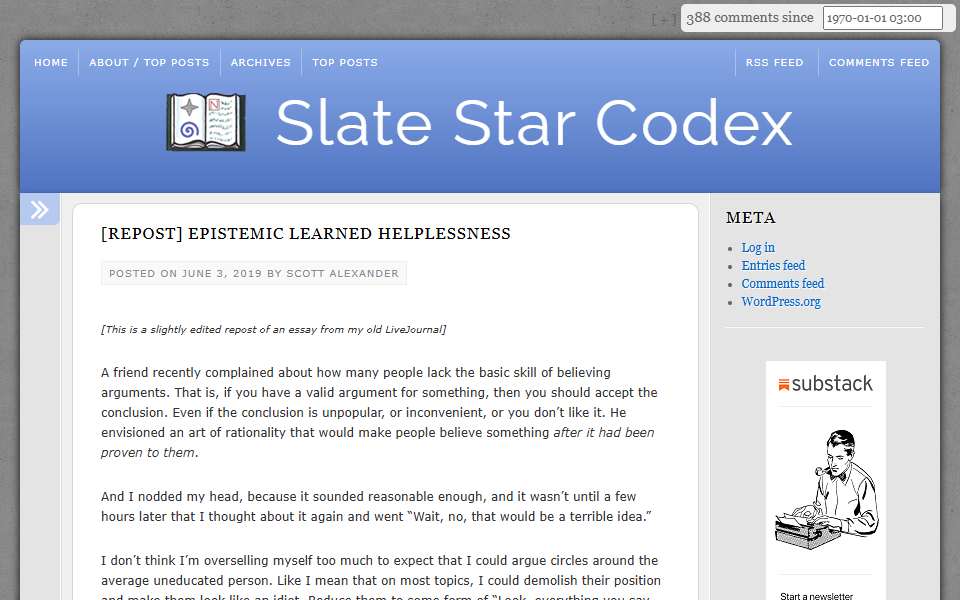Click 'Start a newsletter' text in ad
The width and height of the screenshot is (960, 600).
click(x=816, y=596)
